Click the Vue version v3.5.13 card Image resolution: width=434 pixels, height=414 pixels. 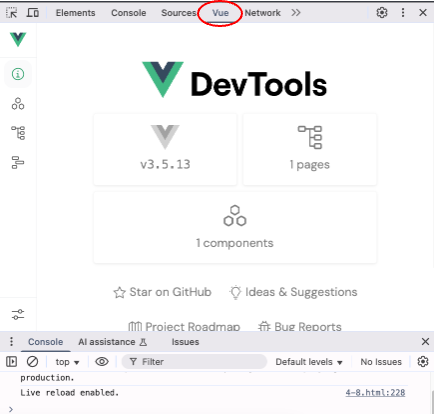pyautogui.click(x=165, y=149)
